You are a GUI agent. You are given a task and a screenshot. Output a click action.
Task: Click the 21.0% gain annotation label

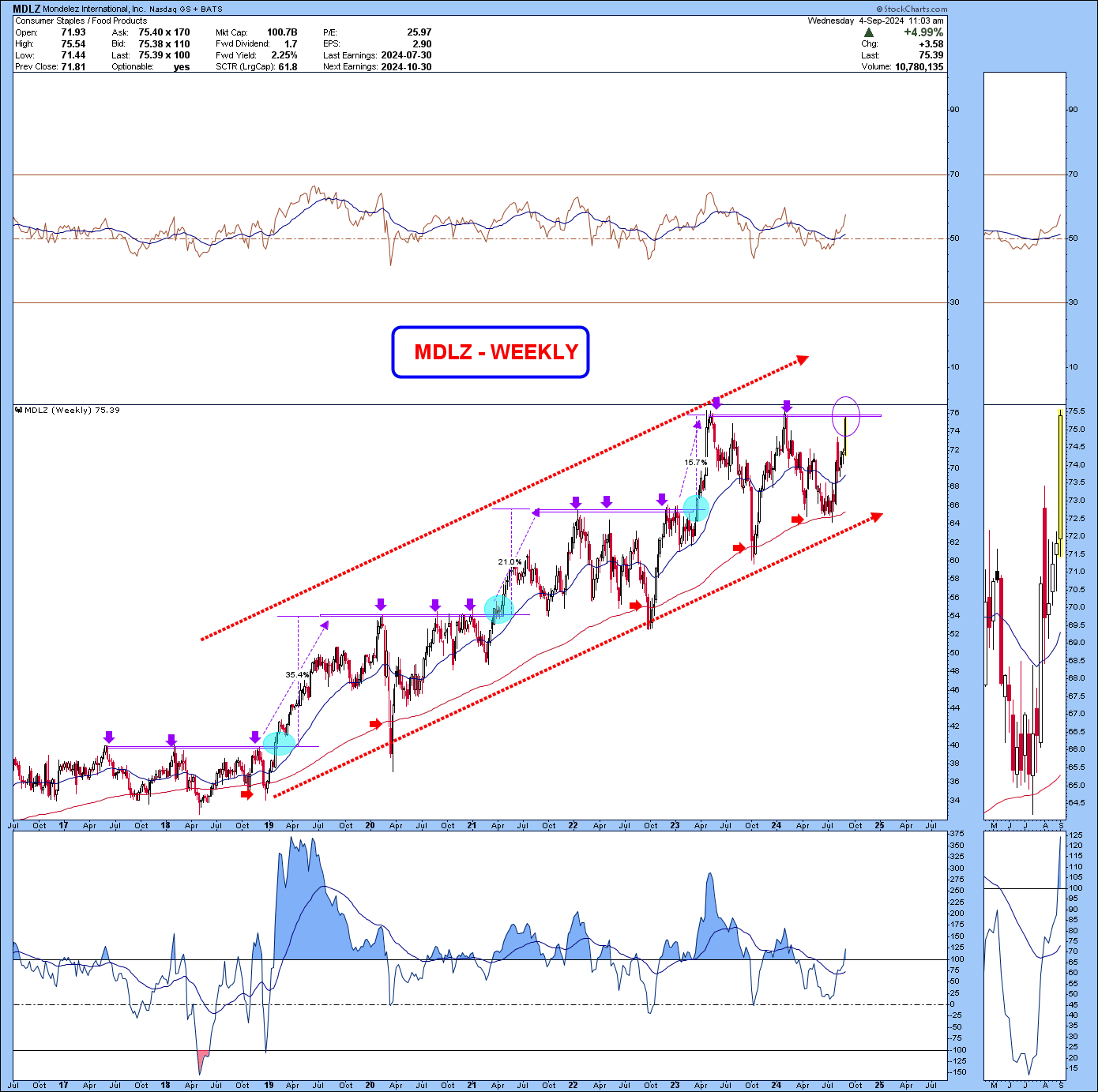(509, 562)
